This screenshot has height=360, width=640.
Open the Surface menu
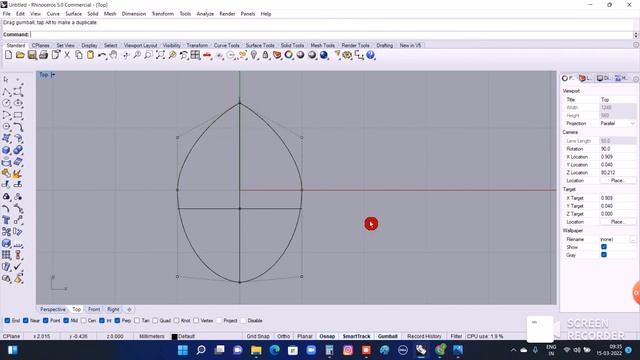(73, 14)
